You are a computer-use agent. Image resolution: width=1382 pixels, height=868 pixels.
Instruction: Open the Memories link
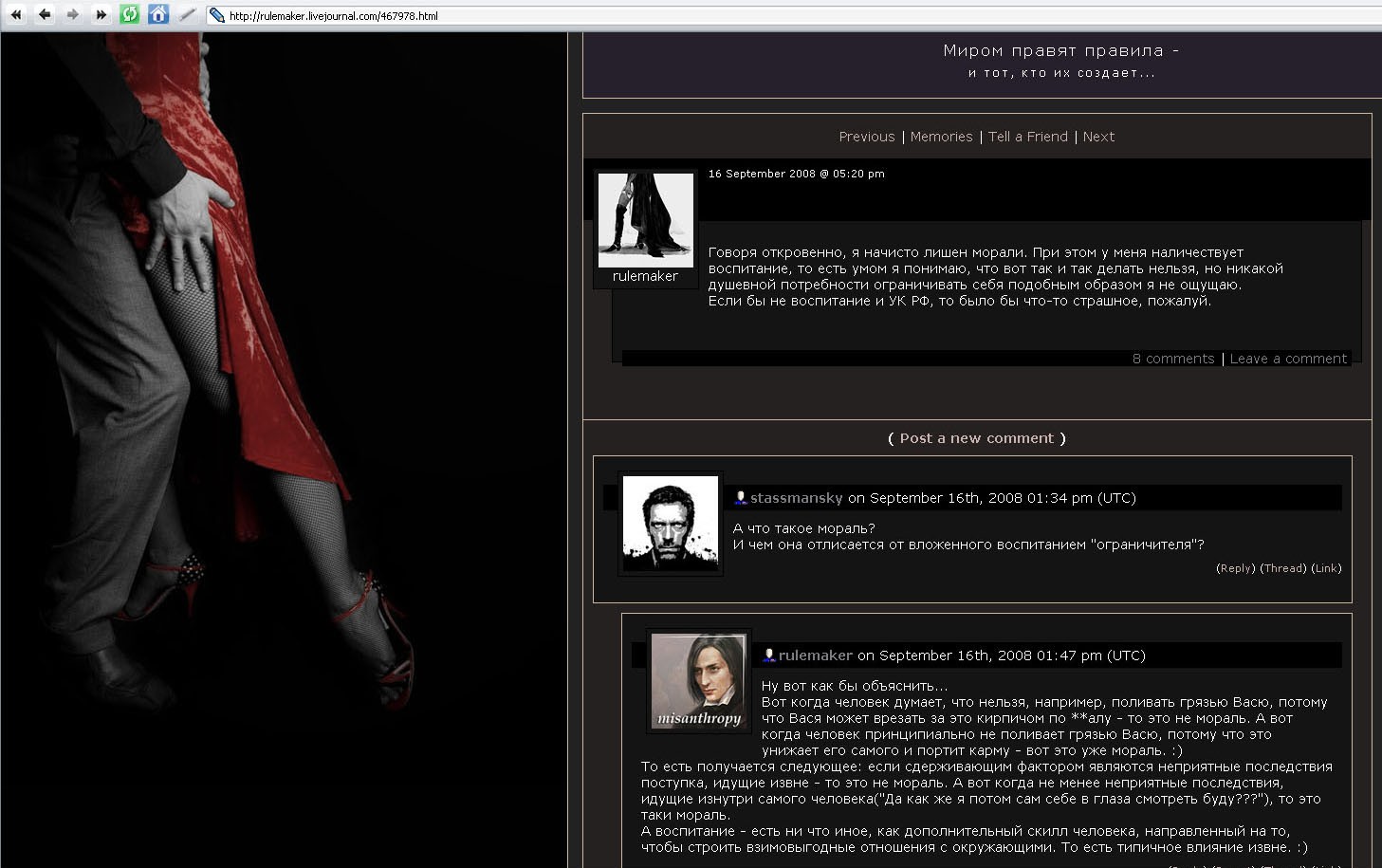(x=941, y=137)
